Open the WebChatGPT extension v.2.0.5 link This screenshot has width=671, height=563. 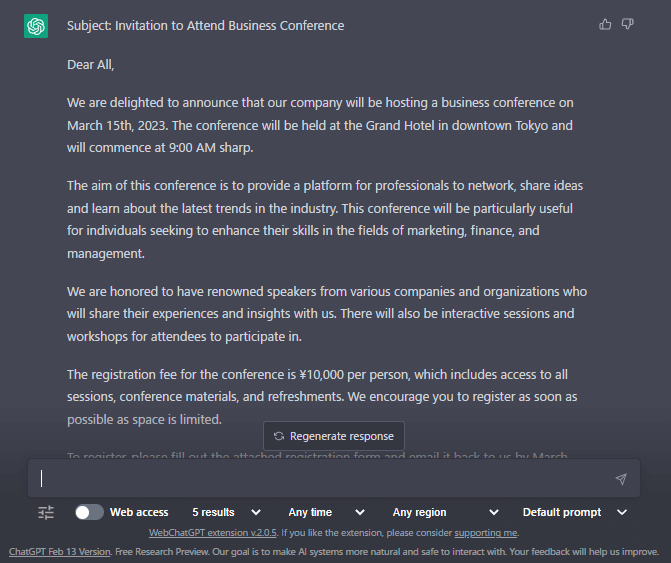213,533
